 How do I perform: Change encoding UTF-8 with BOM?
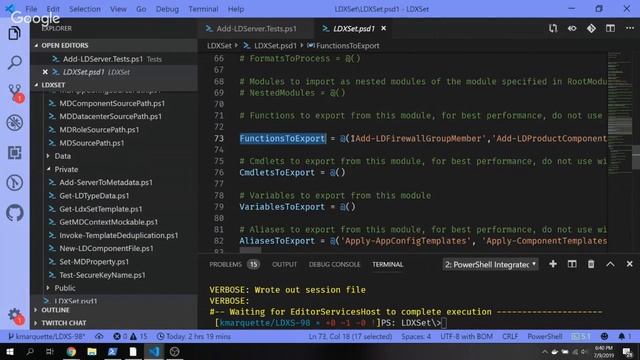click(466, 336)
